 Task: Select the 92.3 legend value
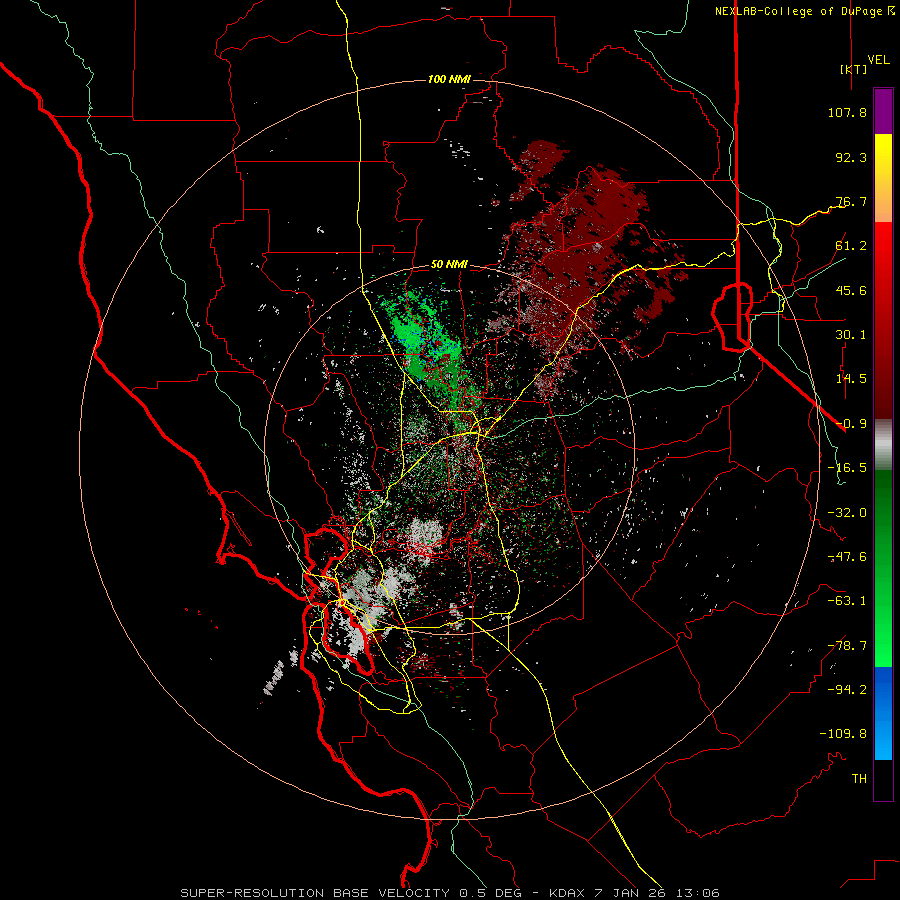[851, 157]
